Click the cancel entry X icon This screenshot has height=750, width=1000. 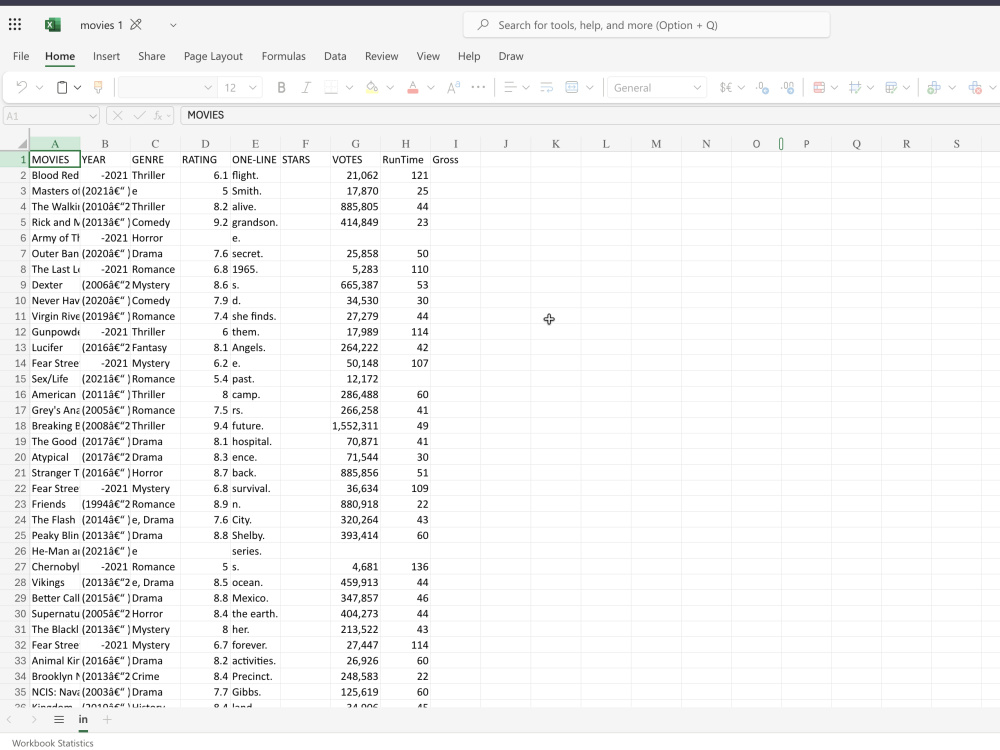pos(117,115)
